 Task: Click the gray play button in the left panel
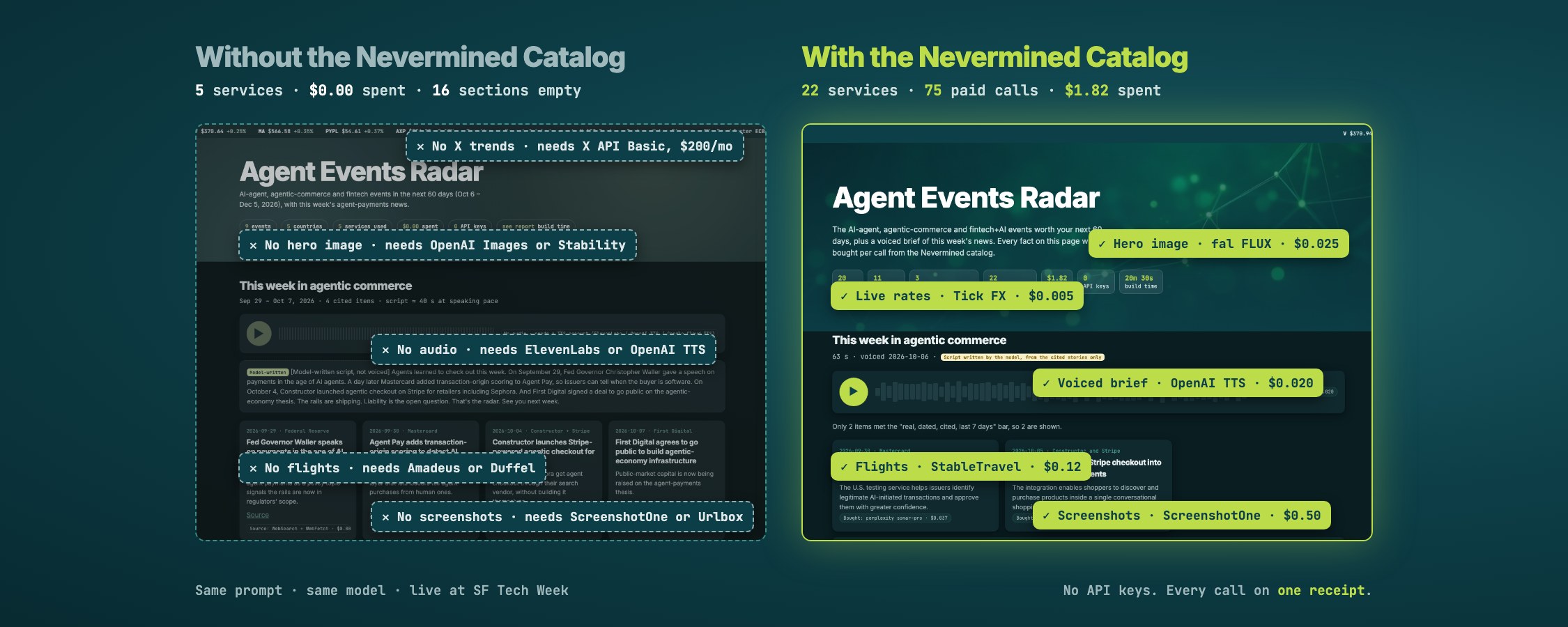pyautogui.click(x=259, y=334)
